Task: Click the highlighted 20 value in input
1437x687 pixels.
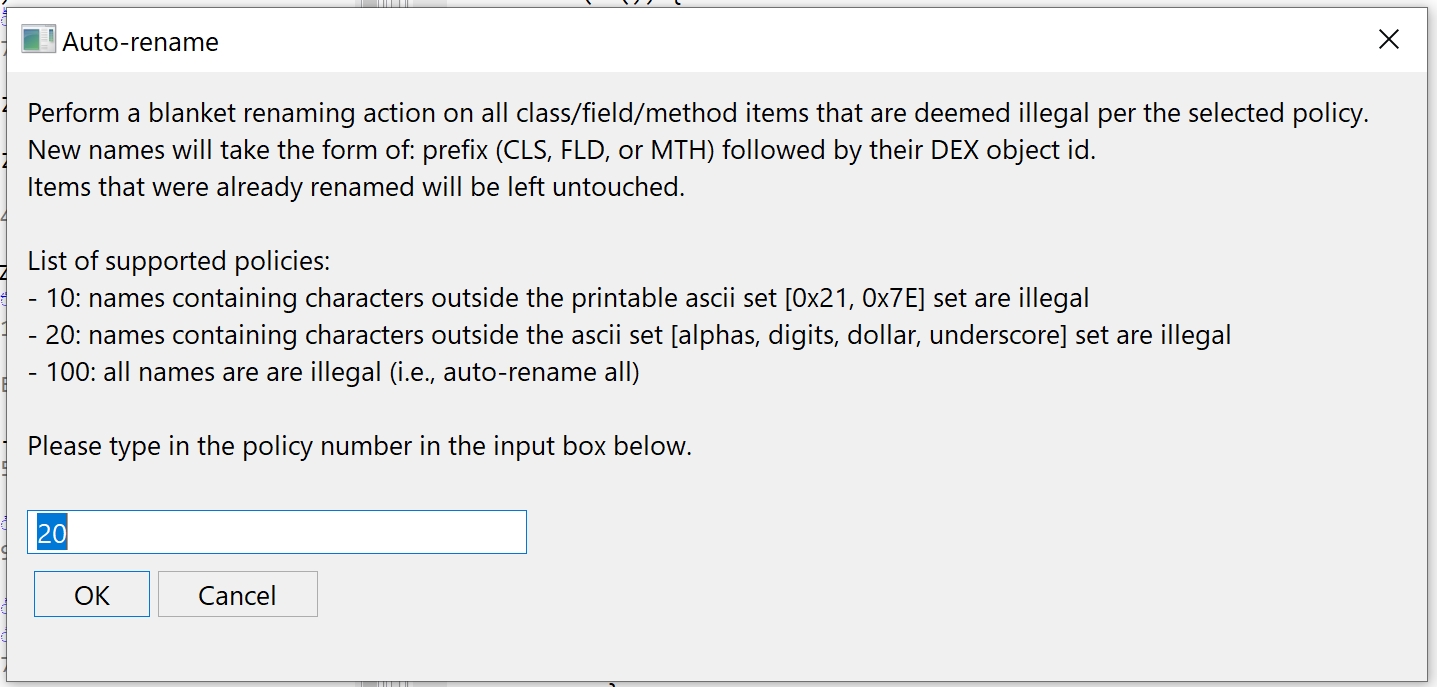Action: [x=52, y=533]
